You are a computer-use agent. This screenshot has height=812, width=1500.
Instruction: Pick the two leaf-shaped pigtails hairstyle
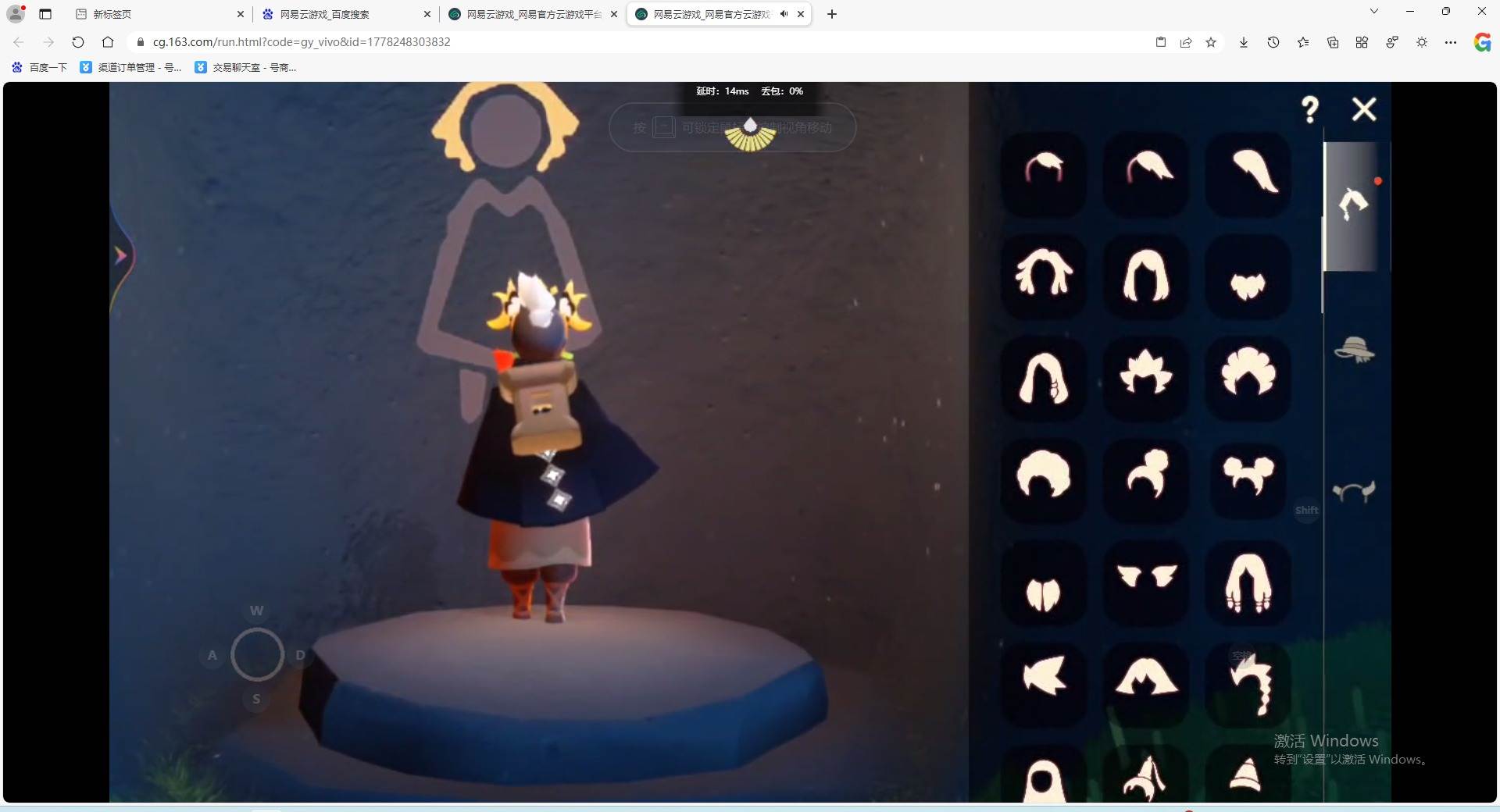(x=1044, y=582)
